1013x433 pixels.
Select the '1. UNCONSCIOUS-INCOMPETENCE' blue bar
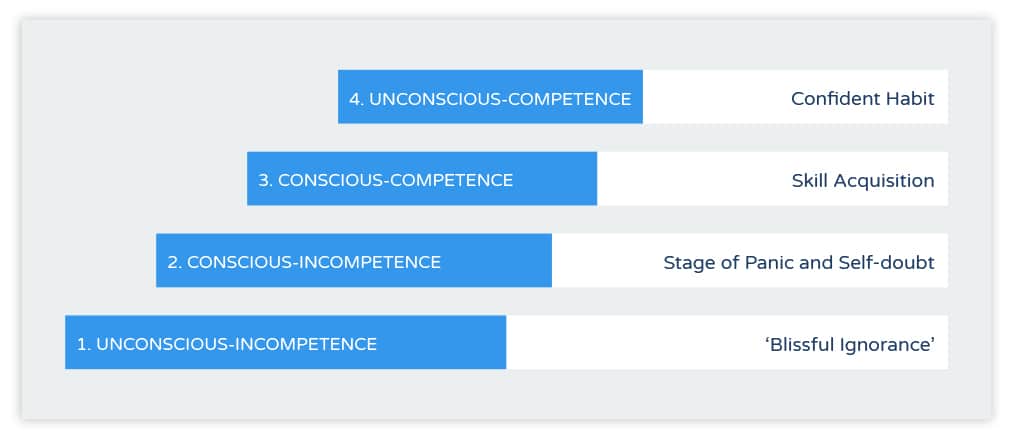(286, 342)
